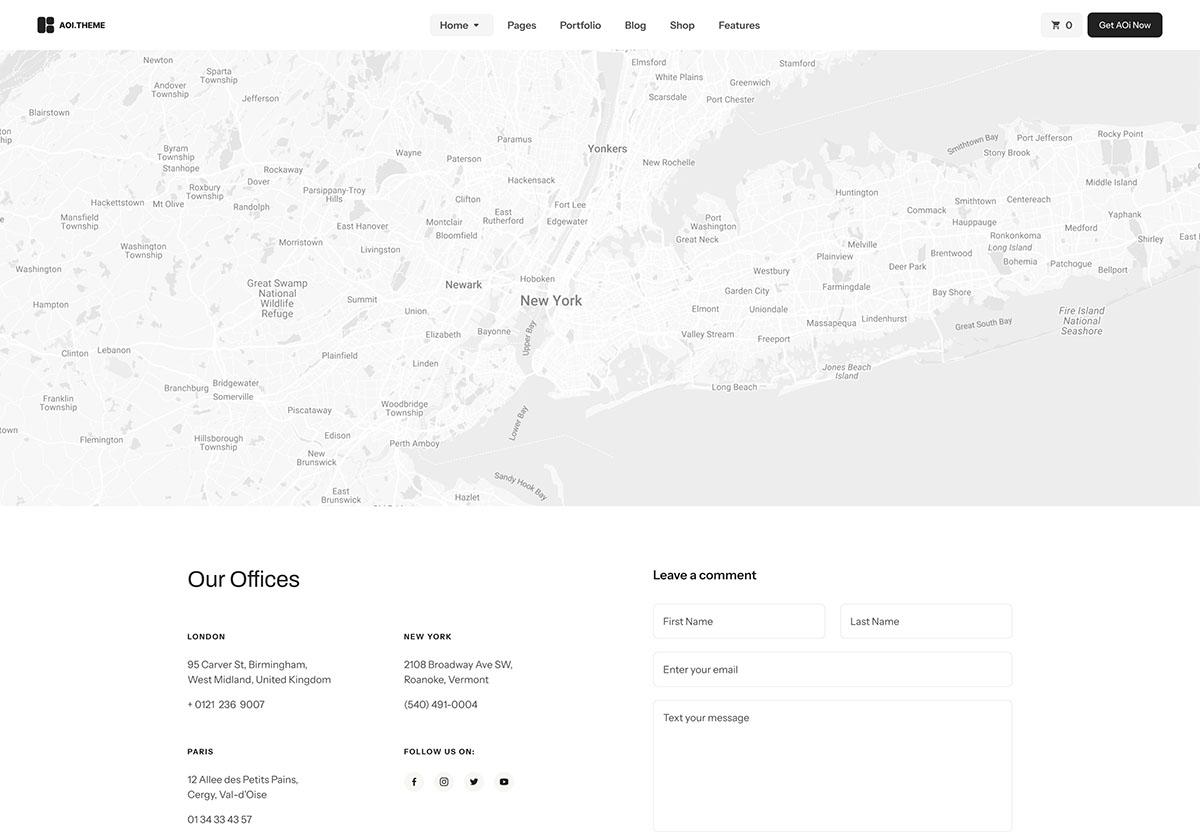The width and height of the screenshot is (1200, 832).
Task: Call the London office phone number
Action: coord(226,705)
